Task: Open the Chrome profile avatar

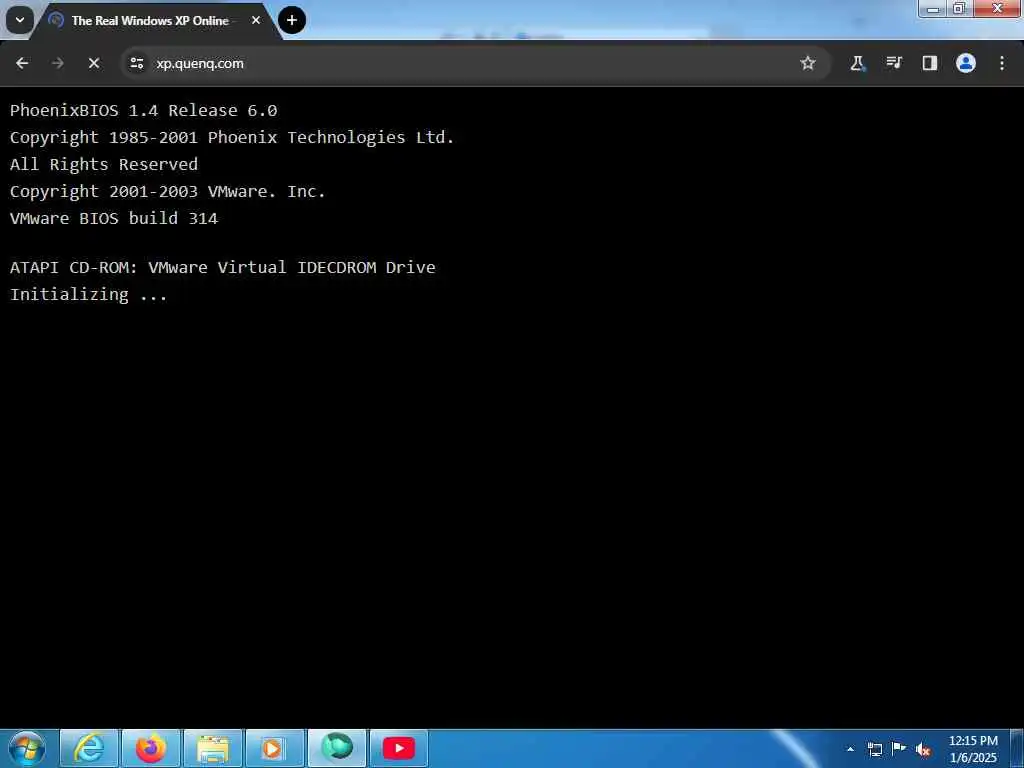Action: pyautogui.click(x=966, y=63)
